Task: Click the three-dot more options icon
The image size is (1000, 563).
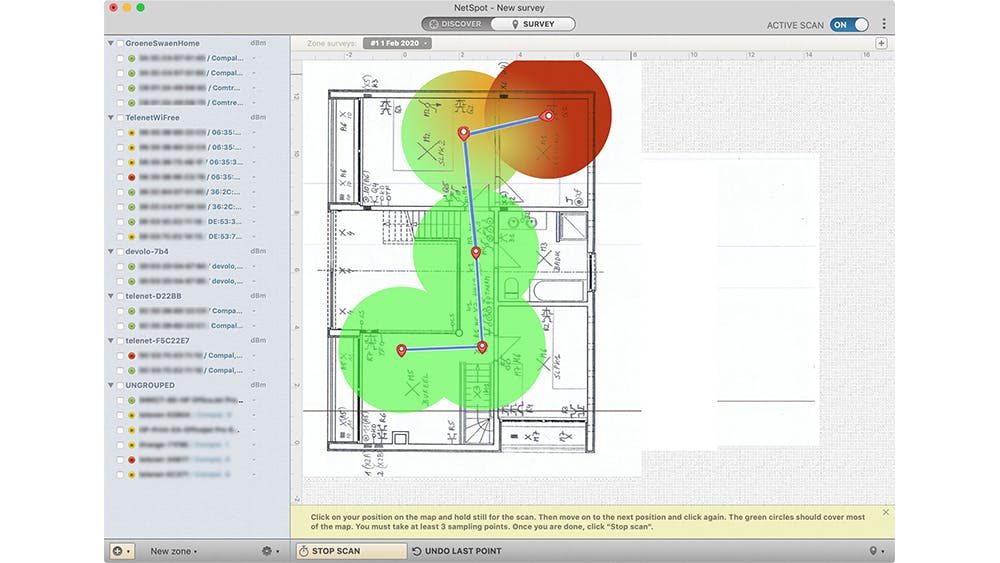Action: [x=883, y=24]
